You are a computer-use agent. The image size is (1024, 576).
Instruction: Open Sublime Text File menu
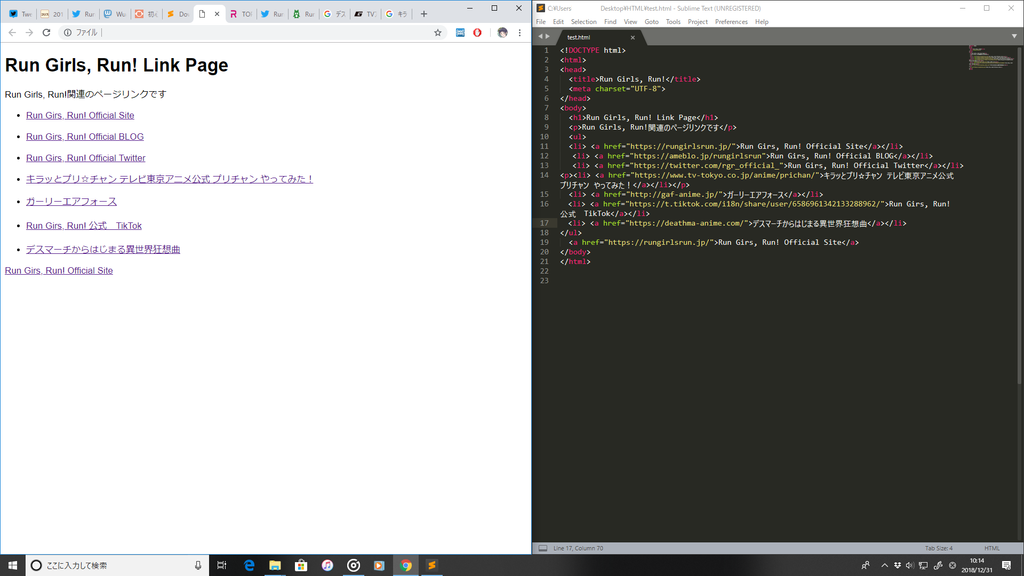point(541,22)
